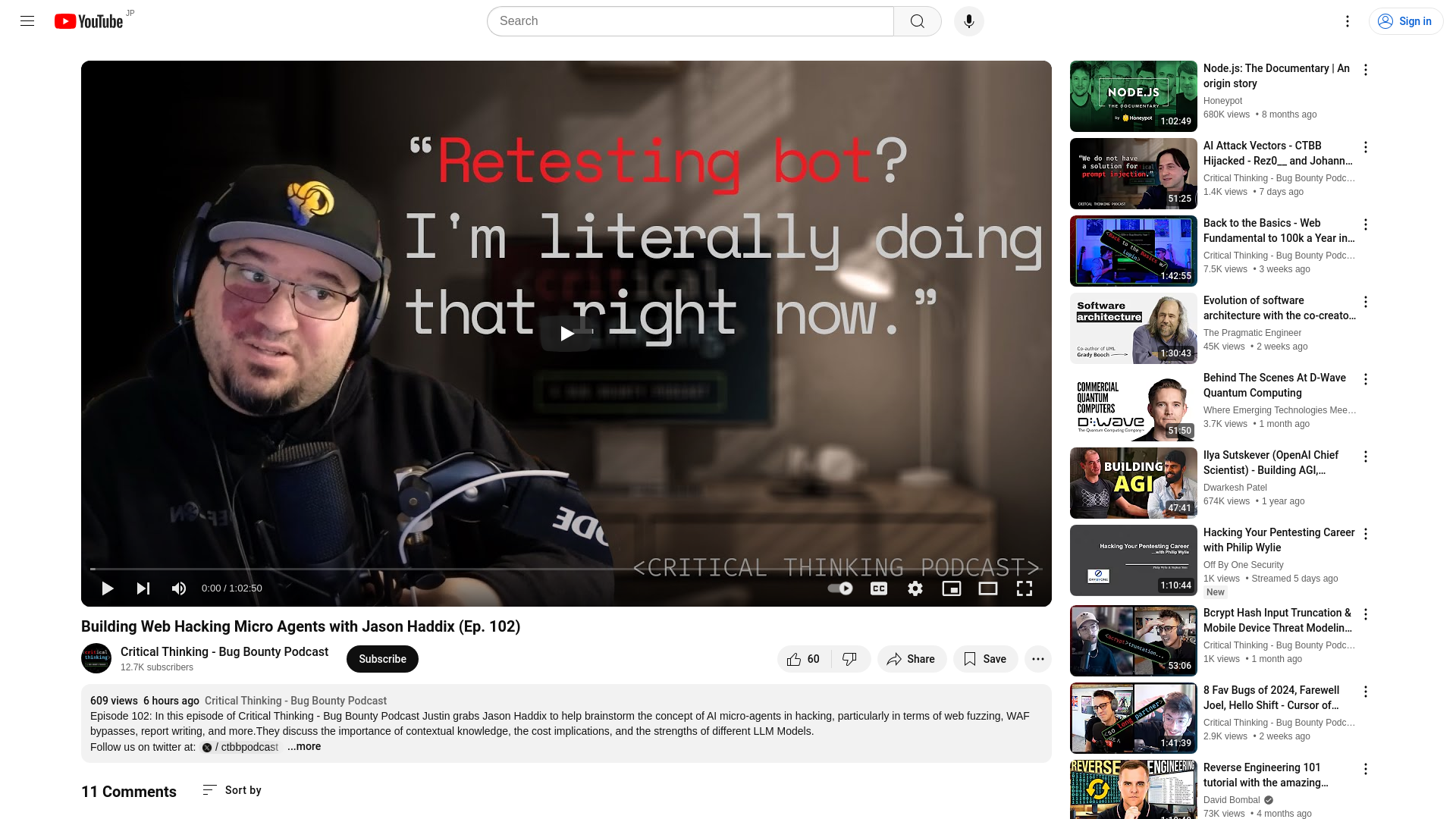Open Sort by comments dropdown

[232, 790]
